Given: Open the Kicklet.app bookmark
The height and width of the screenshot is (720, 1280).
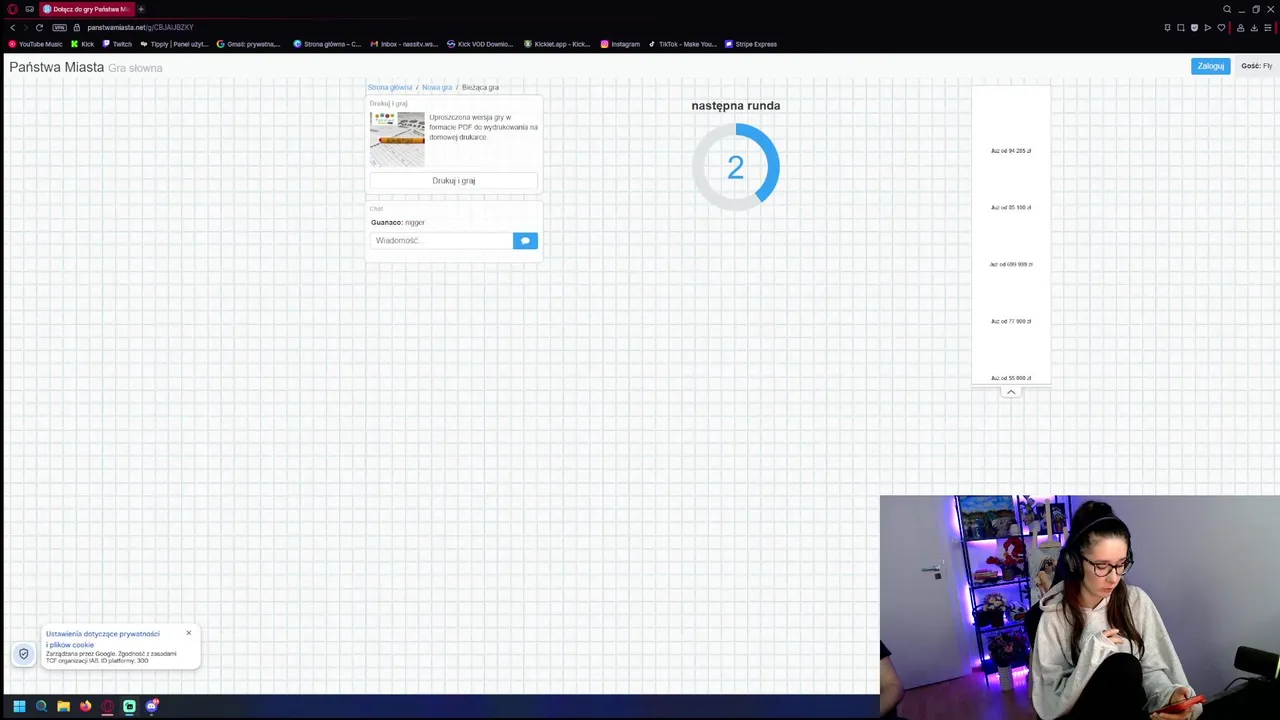Looking at the screenshot, I should click(x=557, y=44).
